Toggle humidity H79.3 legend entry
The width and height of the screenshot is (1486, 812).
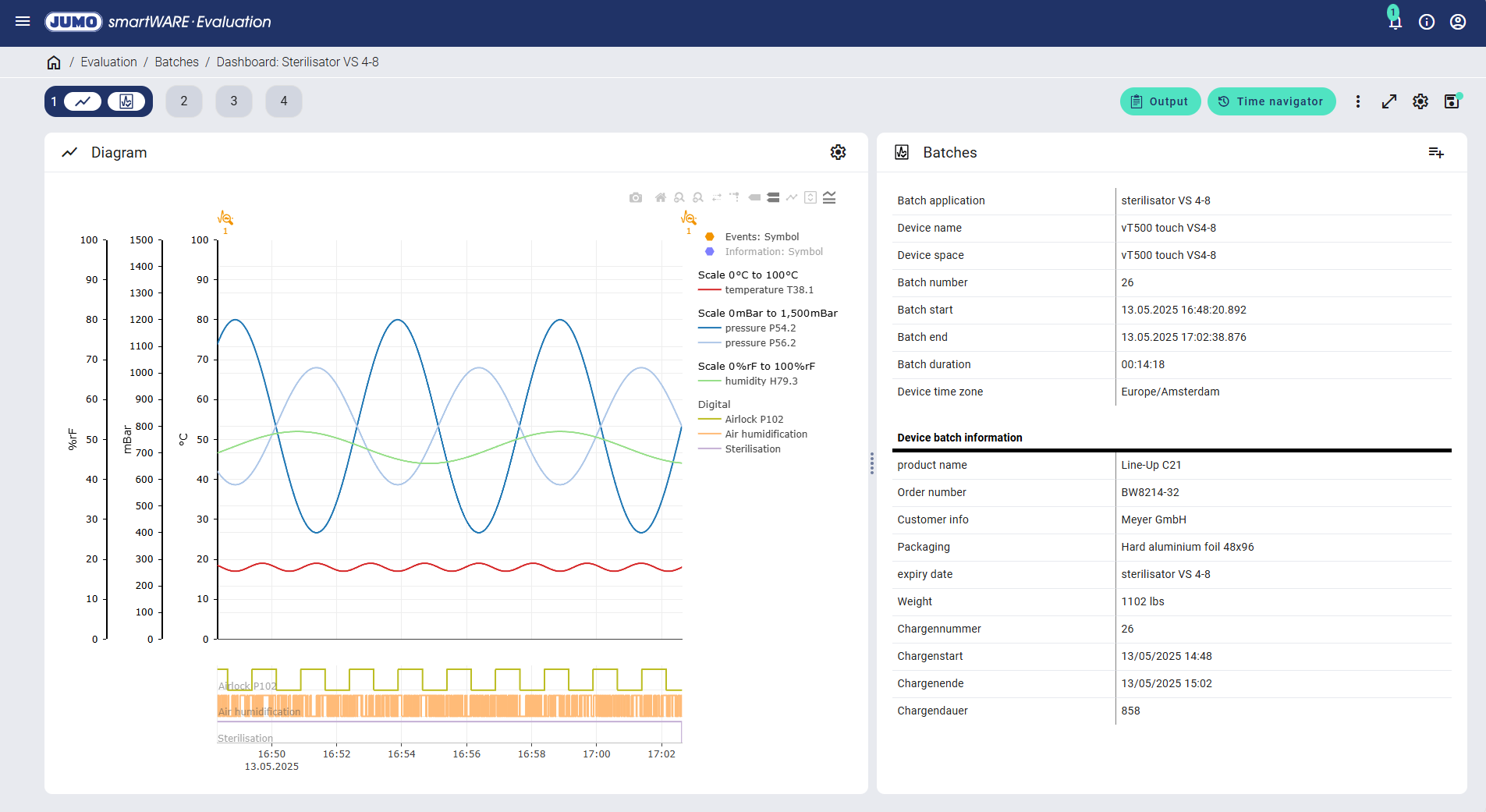coord(761,381)
